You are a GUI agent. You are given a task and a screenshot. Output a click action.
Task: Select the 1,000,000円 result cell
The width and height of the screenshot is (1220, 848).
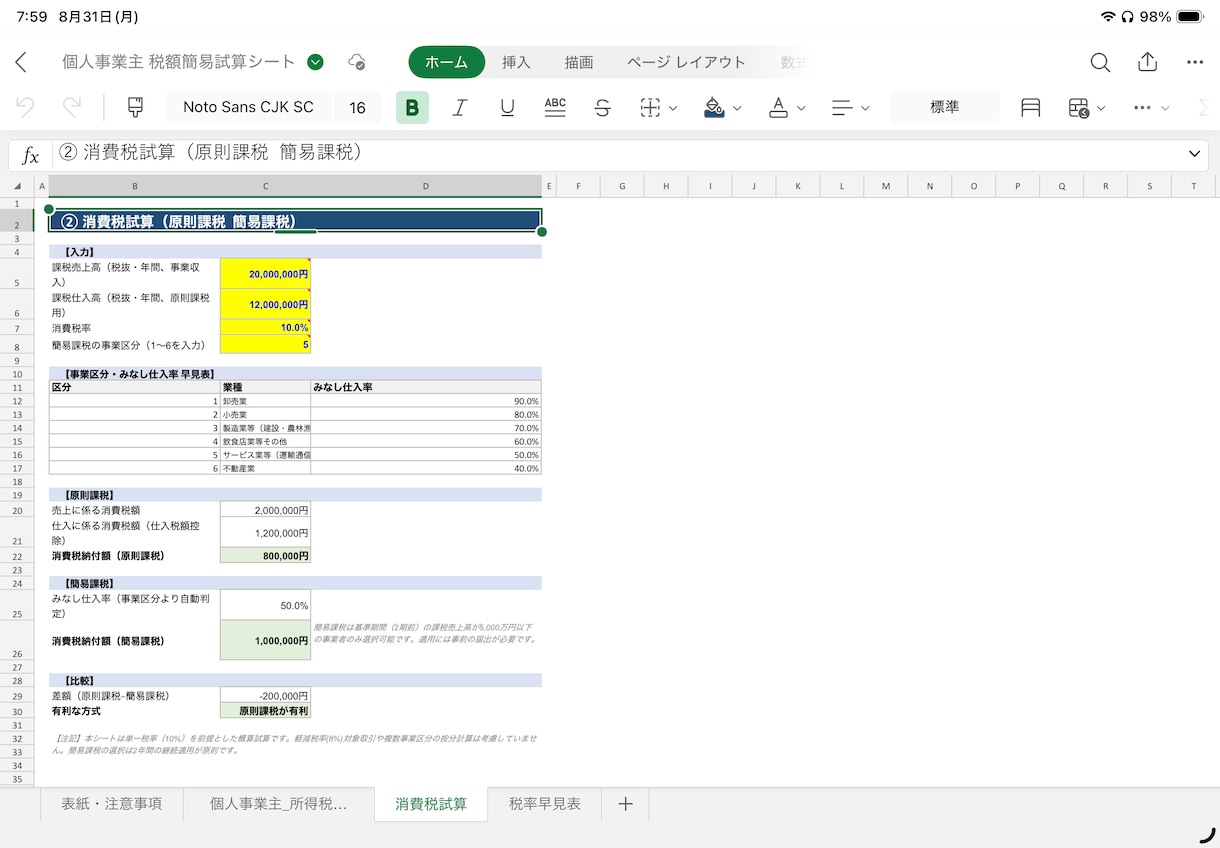click(x=265, y=640)
